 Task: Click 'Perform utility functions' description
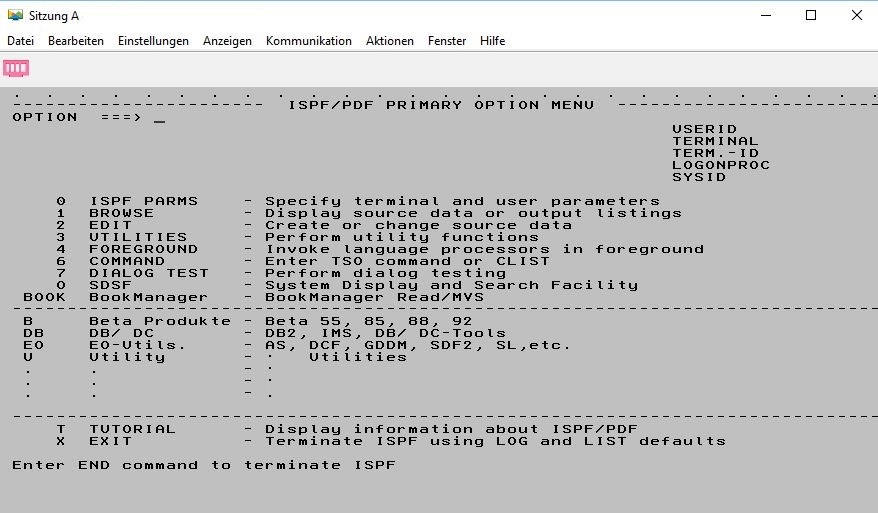402,237
